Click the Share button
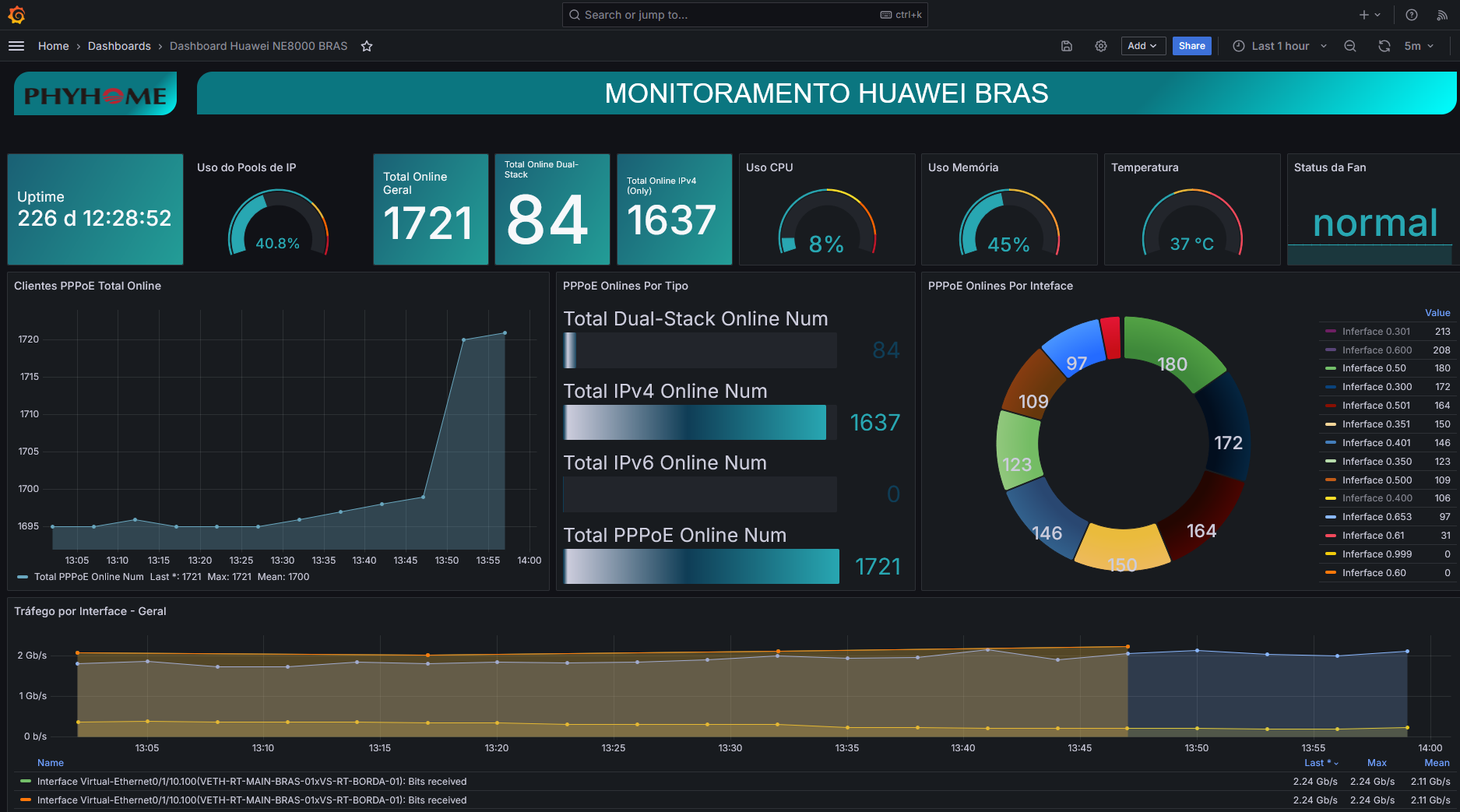 1191,46
